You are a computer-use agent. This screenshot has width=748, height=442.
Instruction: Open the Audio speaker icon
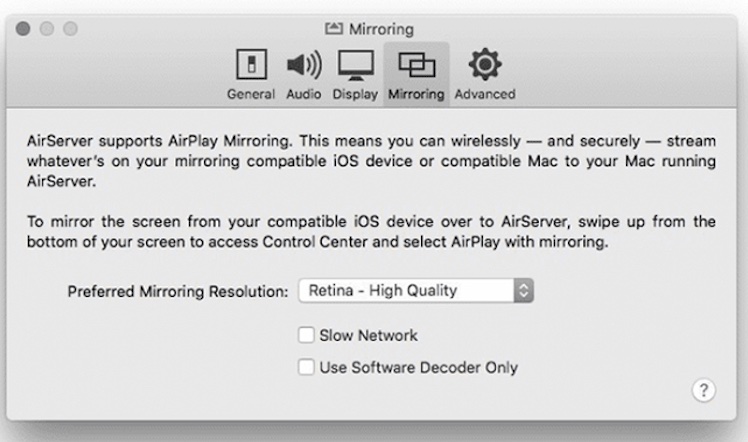[x=303, y=66]
